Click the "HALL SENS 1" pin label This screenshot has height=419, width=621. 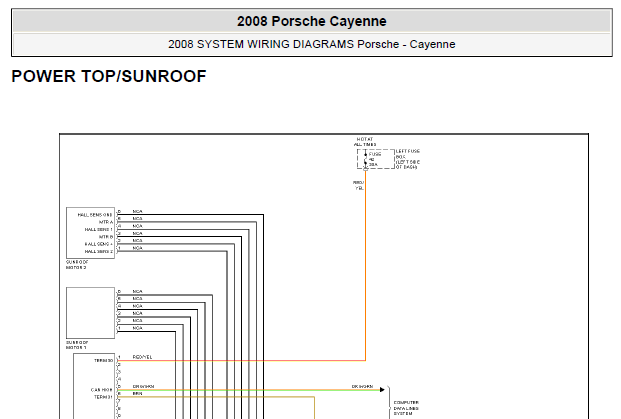(99, 229)
